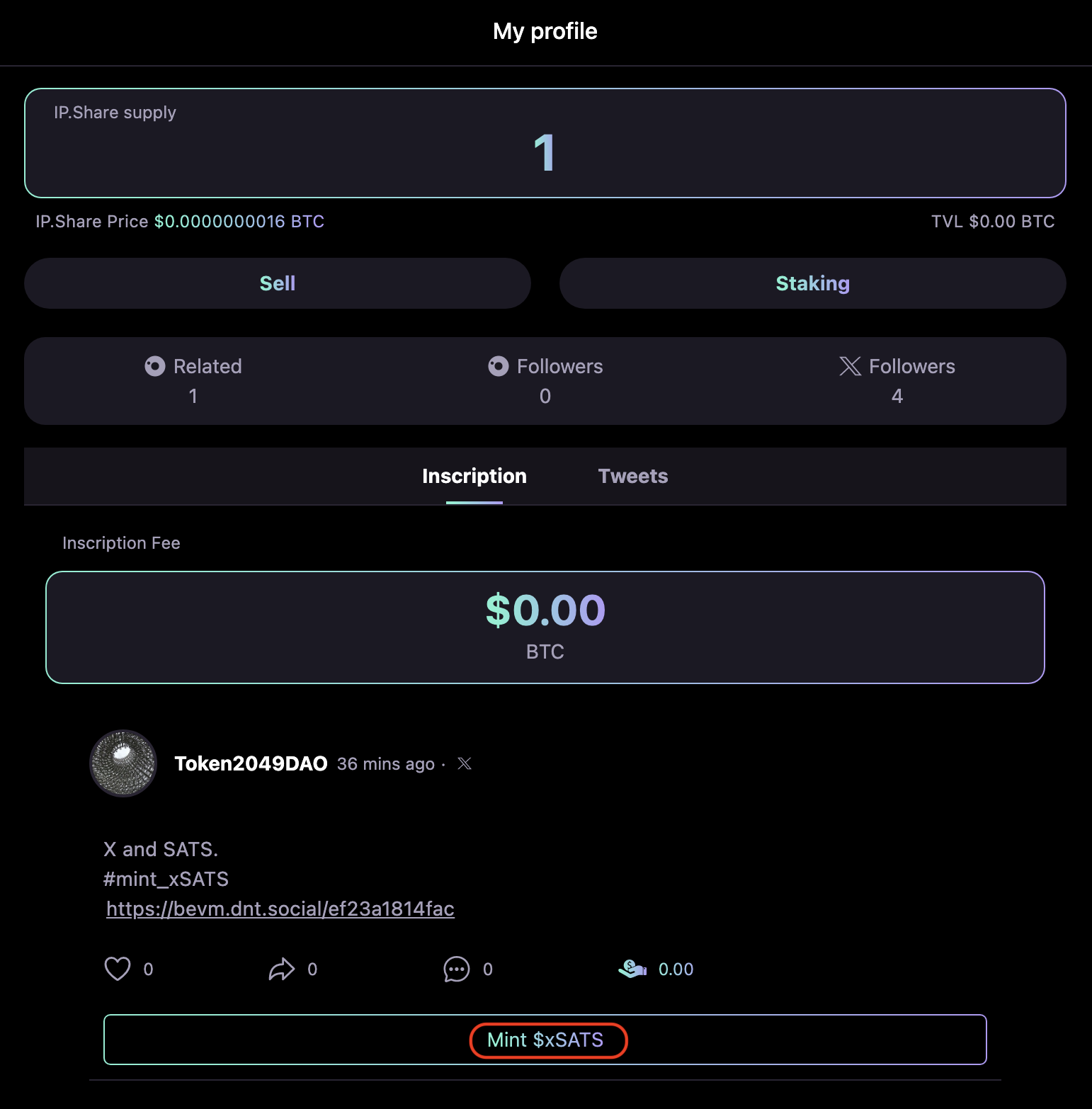Image resolution: width=1092 pixels, height=1109 pixels.
Task: Open comments via speech bubble icon
Action: pyautogui.click(x=456, y=969)
